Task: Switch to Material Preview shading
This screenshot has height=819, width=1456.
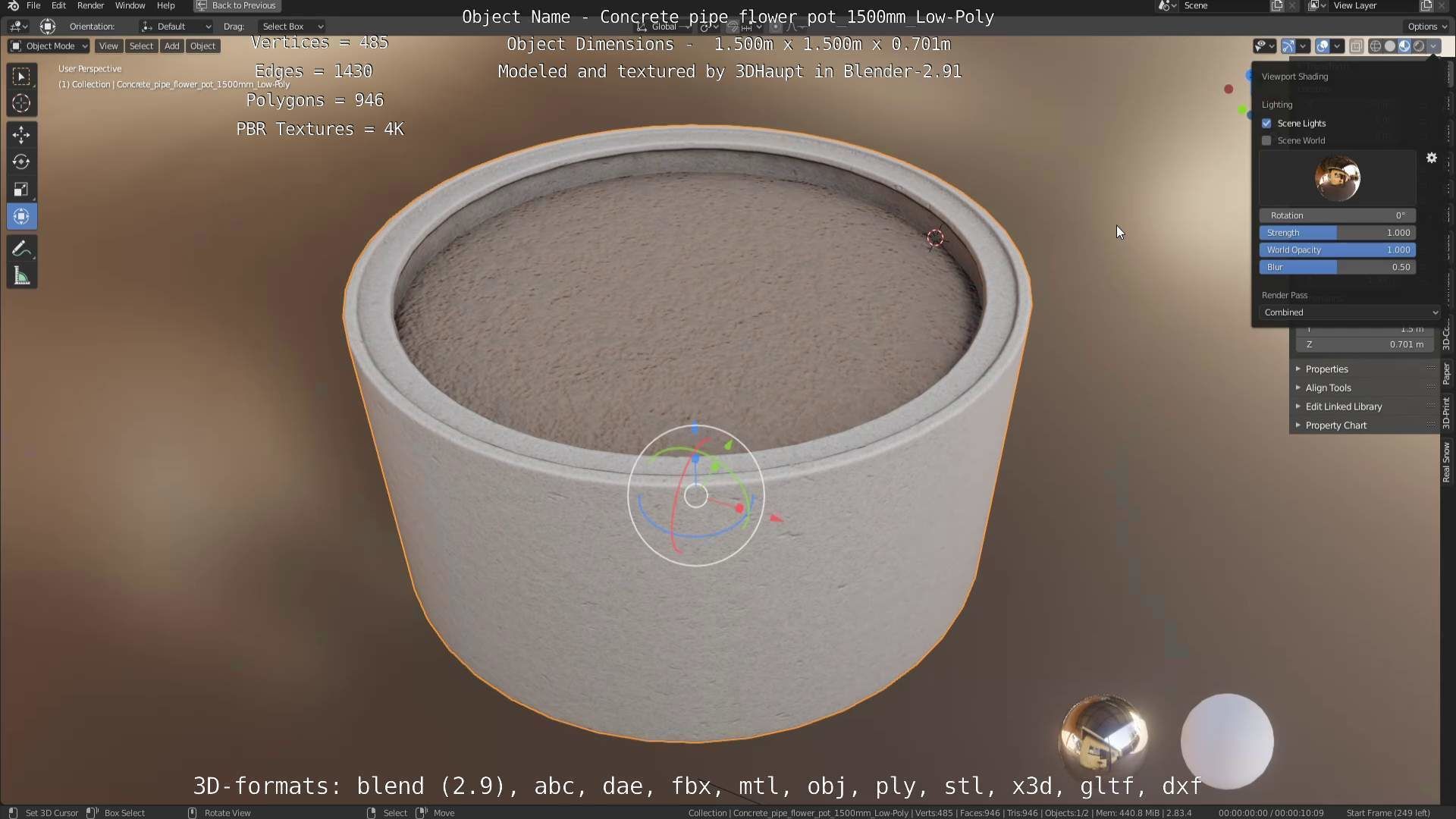Action: pyautogui.click(x=1404, y=46)
